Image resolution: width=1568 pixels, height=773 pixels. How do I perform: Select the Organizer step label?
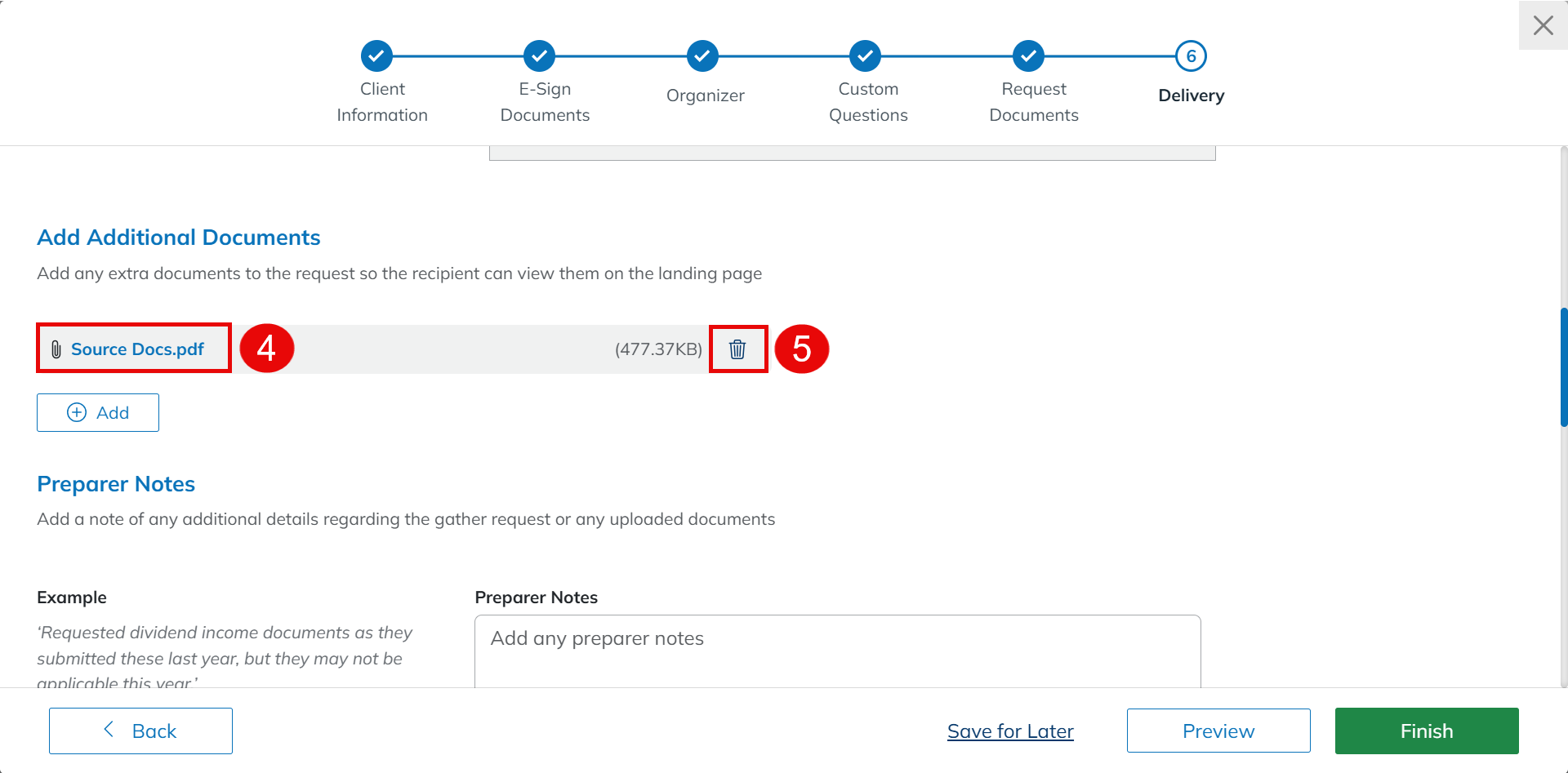pyautogui.click(x=706, y=96)
